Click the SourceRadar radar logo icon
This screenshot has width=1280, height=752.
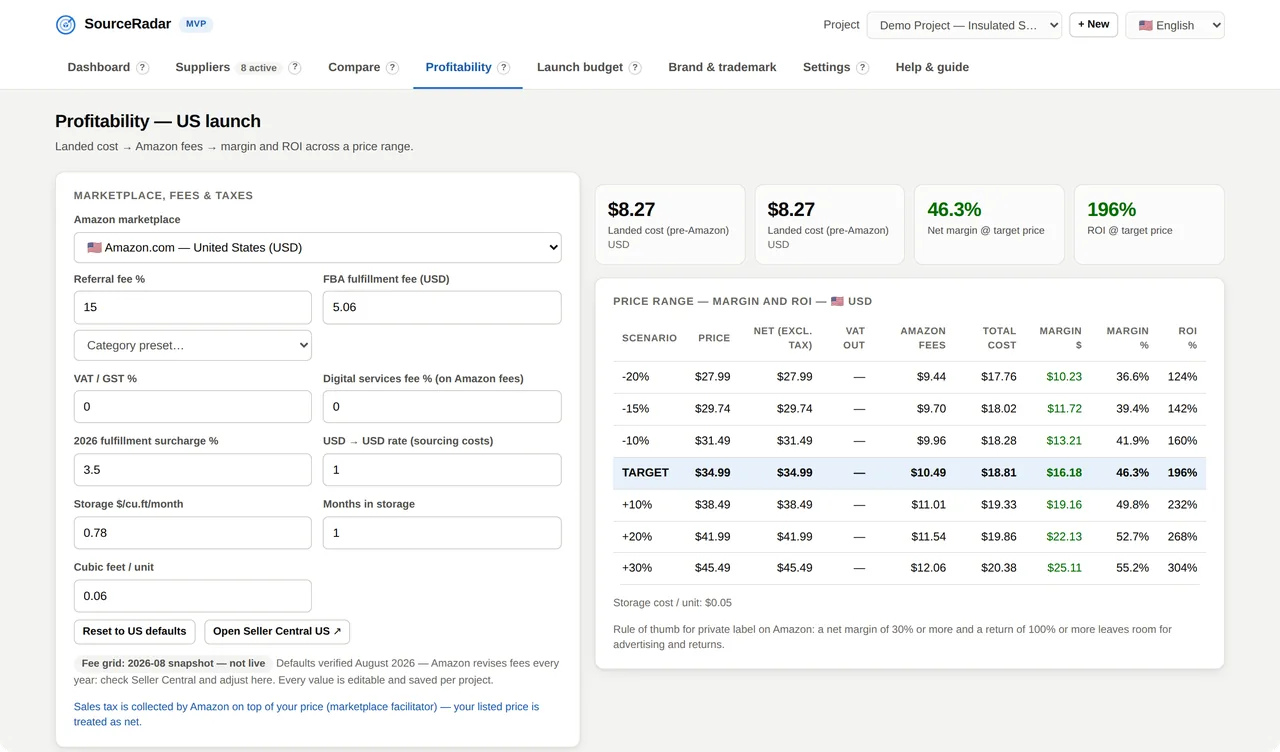pyautogui.click(x=66, y=25)
